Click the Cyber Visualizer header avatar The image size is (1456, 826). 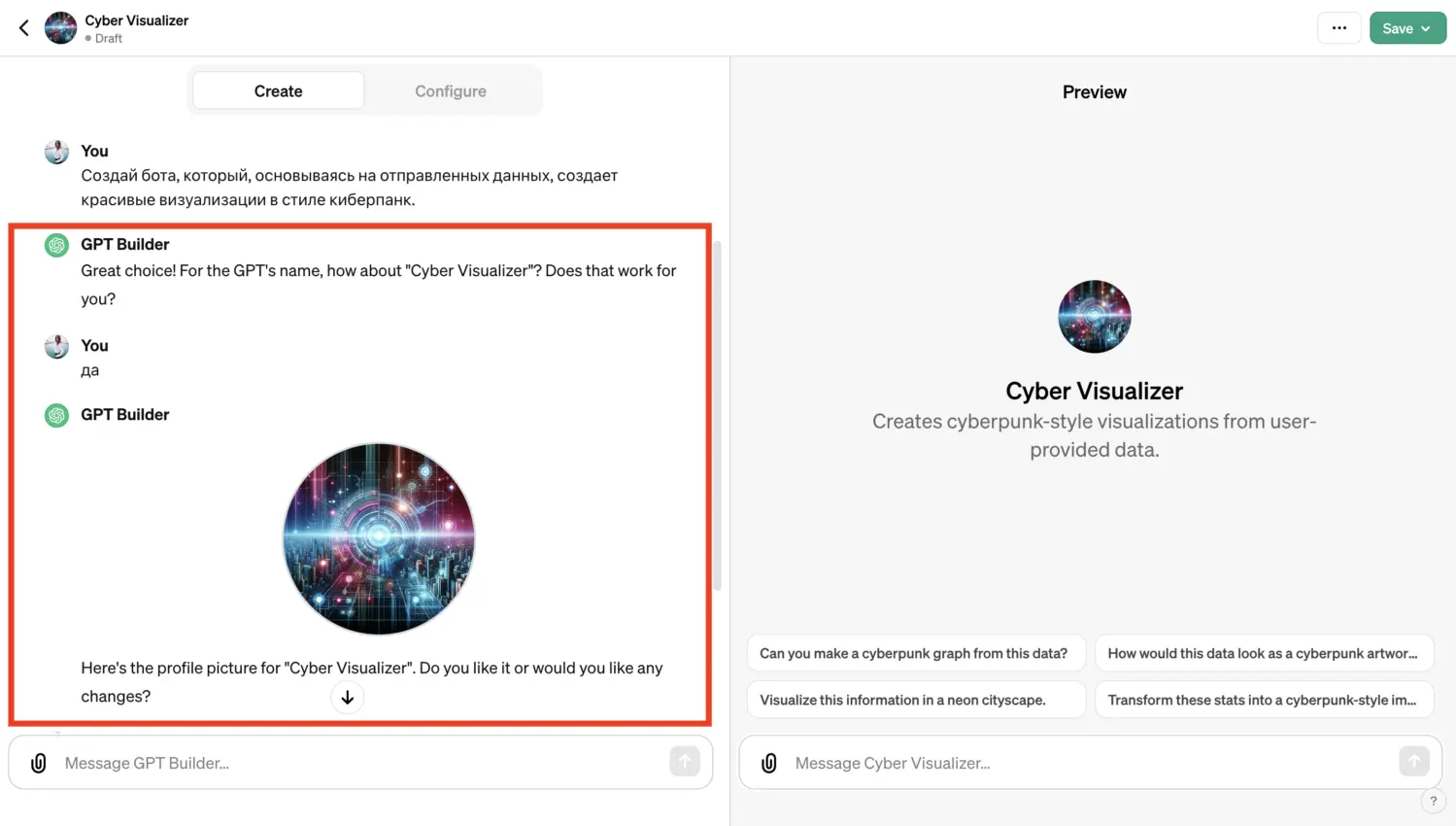tap(60, 28)
